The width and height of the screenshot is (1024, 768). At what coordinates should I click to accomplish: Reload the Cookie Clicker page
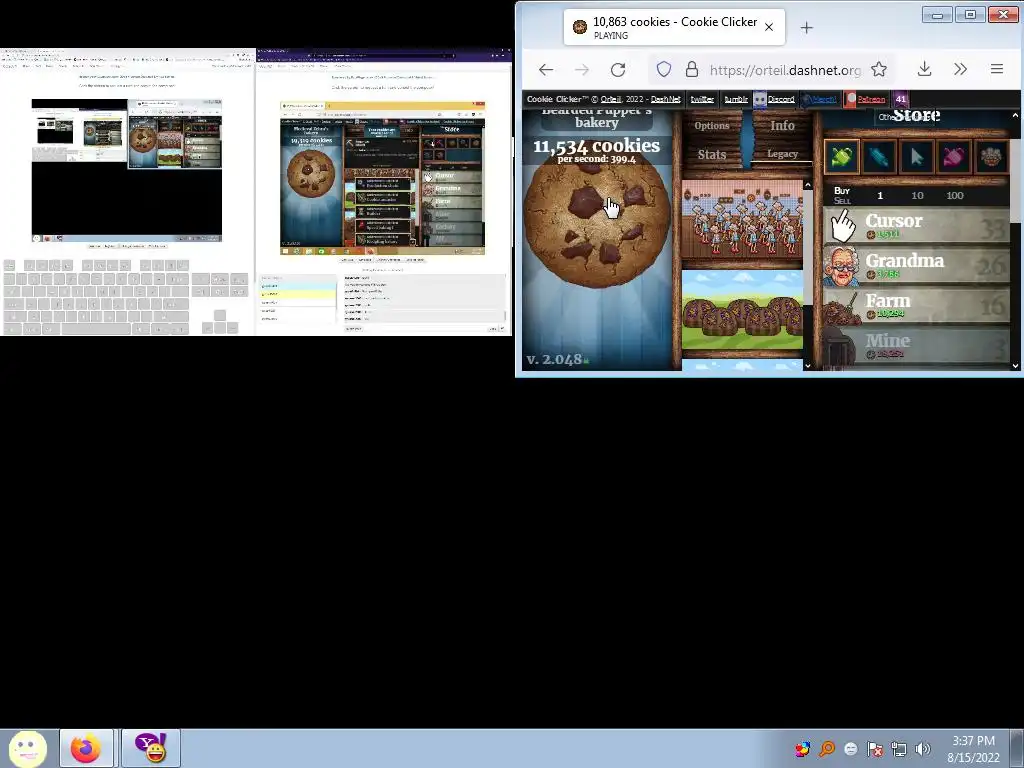coord(618,69)
